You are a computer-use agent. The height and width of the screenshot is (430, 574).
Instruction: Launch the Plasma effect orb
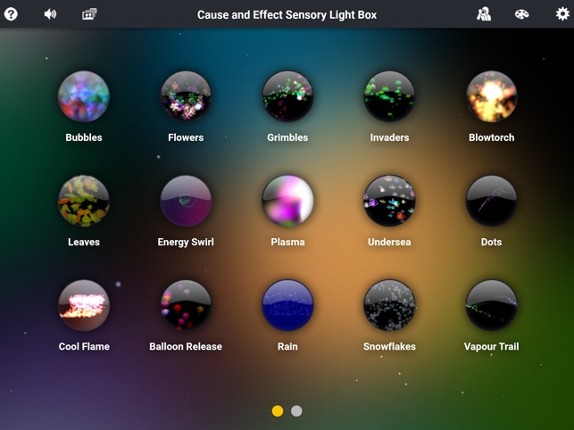288,201
